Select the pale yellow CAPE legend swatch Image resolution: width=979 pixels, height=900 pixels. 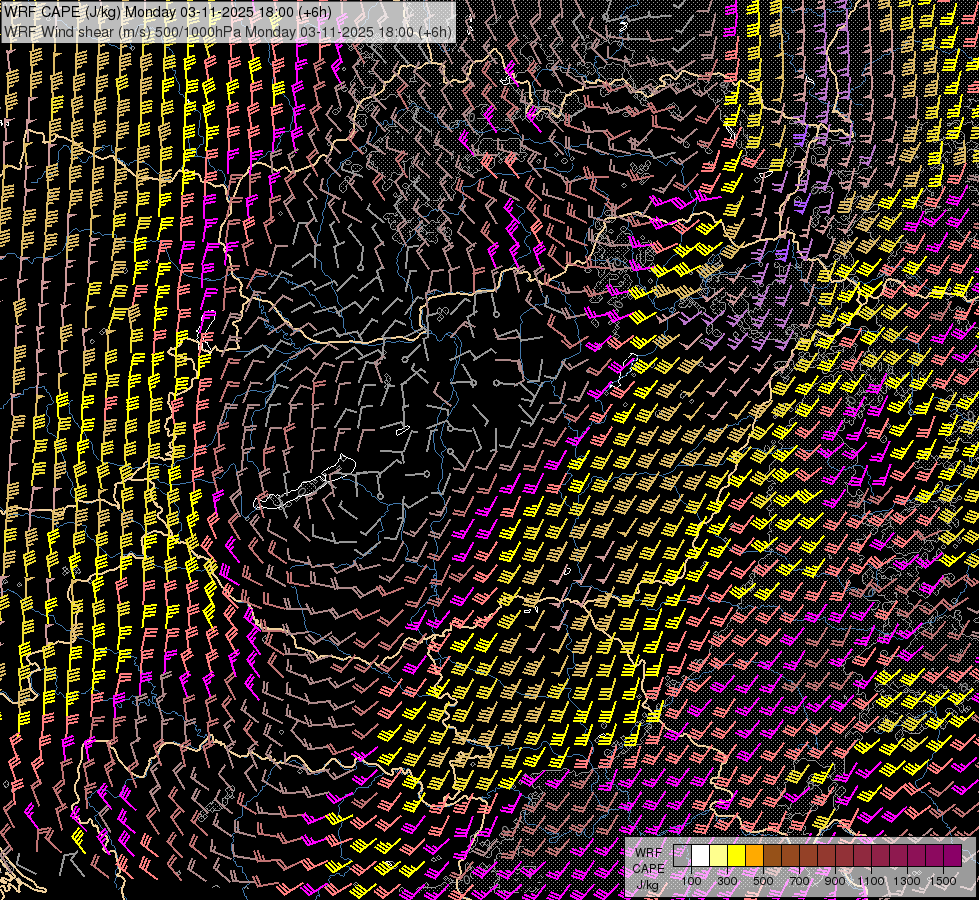pyautogui.click(x=719, y=855)
